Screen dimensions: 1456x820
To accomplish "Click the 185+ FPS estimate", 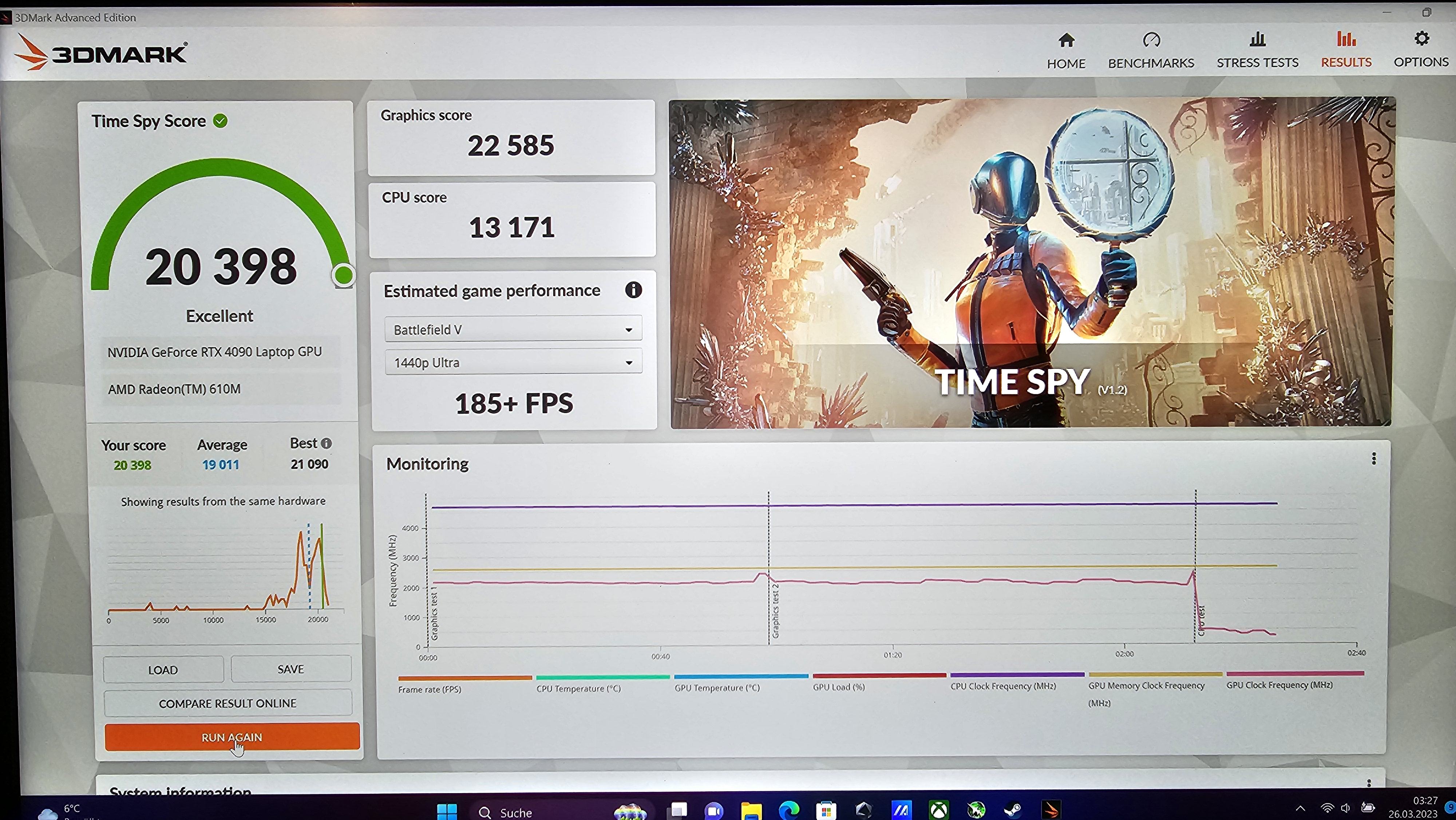I will pyautogui.click(x=514, y=403).
